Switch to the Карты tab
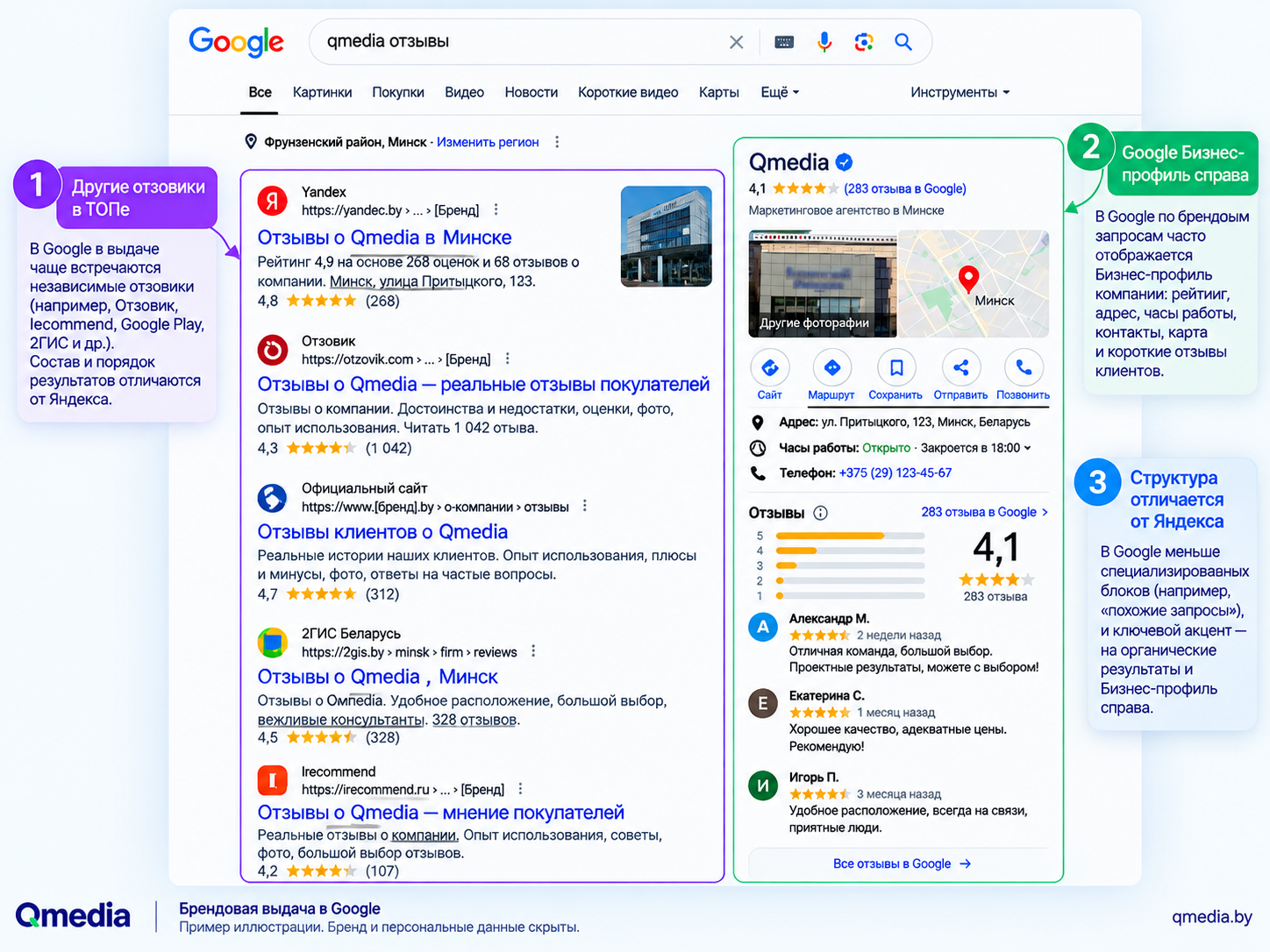Viewport: 1270px width, 952px height. pyautogui.click(x=719, y=92)
